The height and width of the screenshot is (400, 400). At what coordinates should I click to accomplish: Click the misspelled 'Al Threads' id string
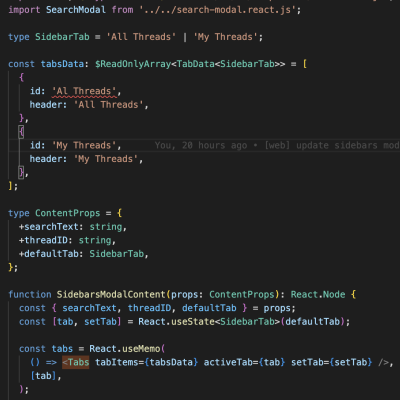[84, 91]
